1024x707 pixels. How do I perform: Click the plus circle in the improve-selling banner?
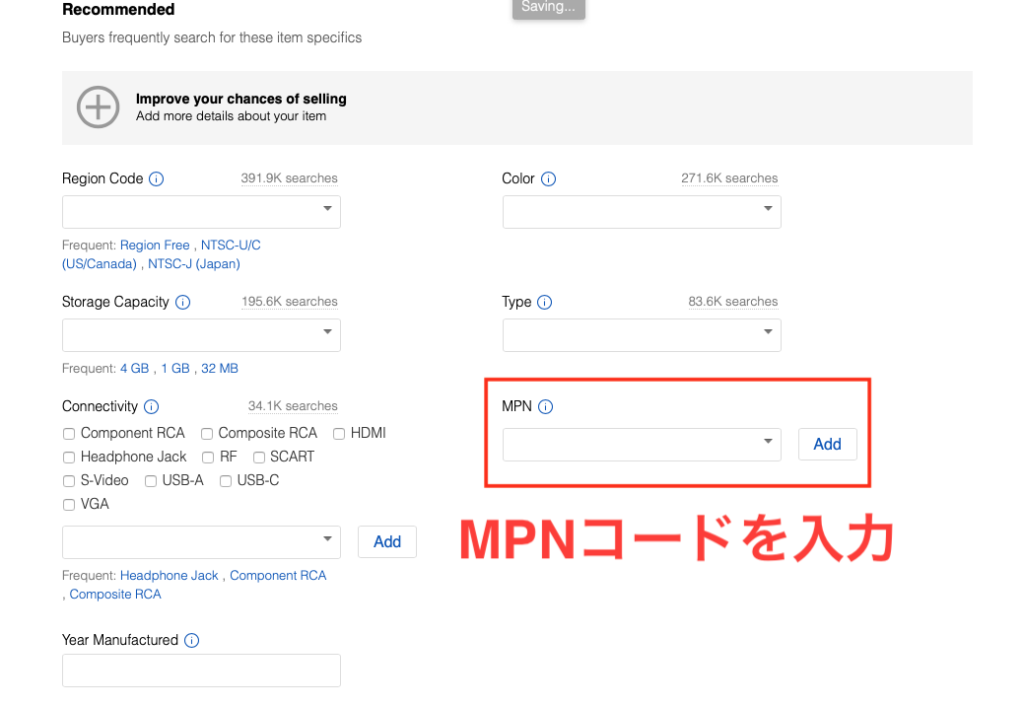click(97, 107)
